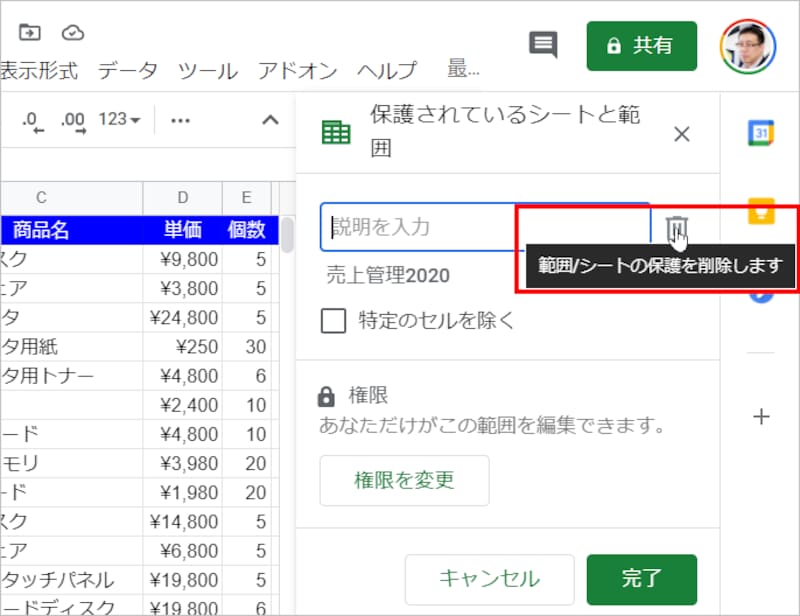
Task: Click the 説明を入力 text field
Action: (420, 227)
